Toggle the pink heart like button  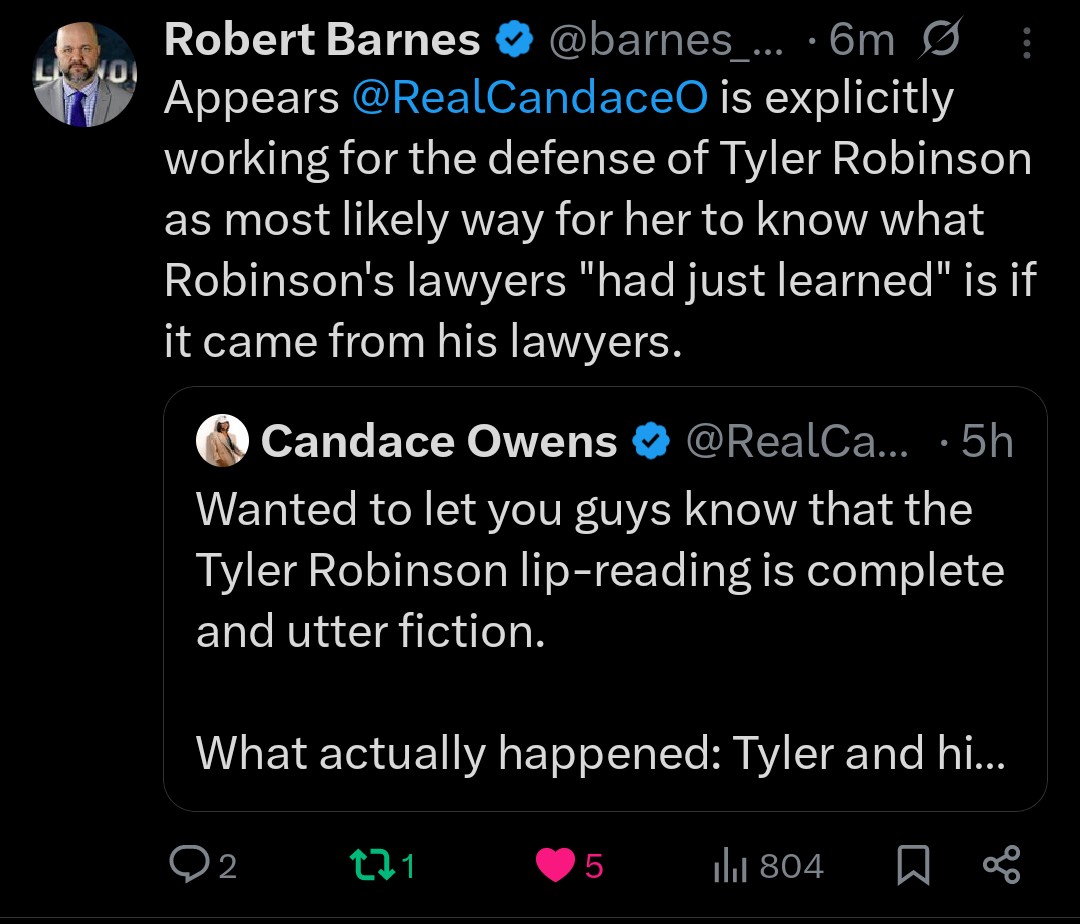pos(556,865)
